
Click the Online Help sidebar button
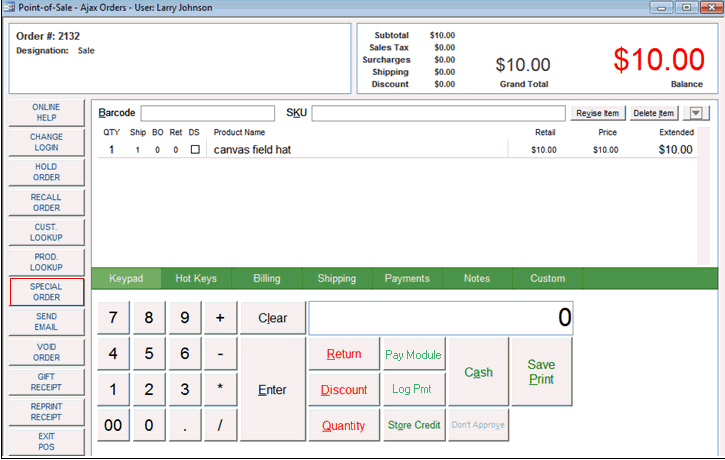click(46, 112)
